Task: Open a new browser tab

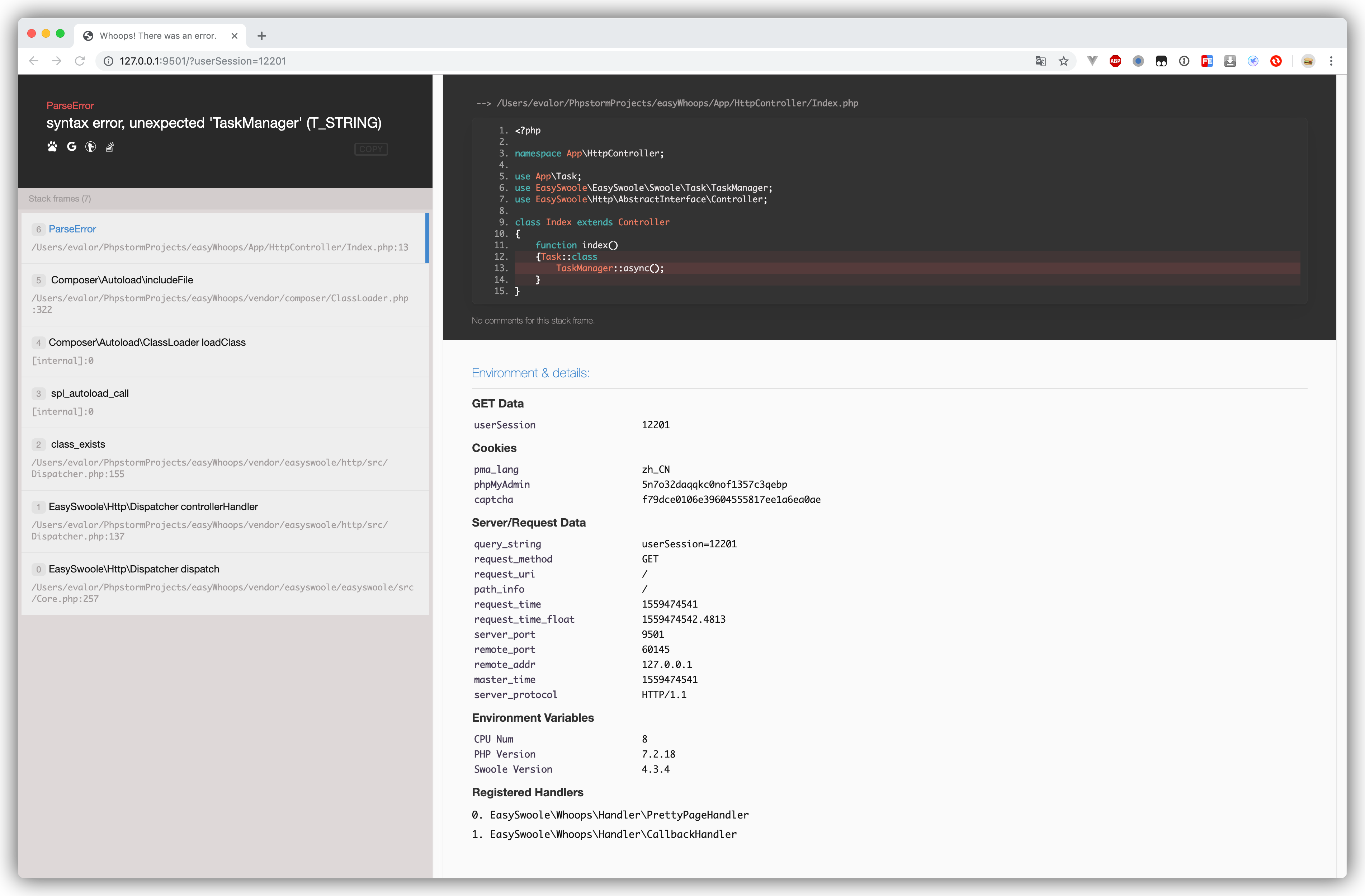Action: [x=261, y=36]
